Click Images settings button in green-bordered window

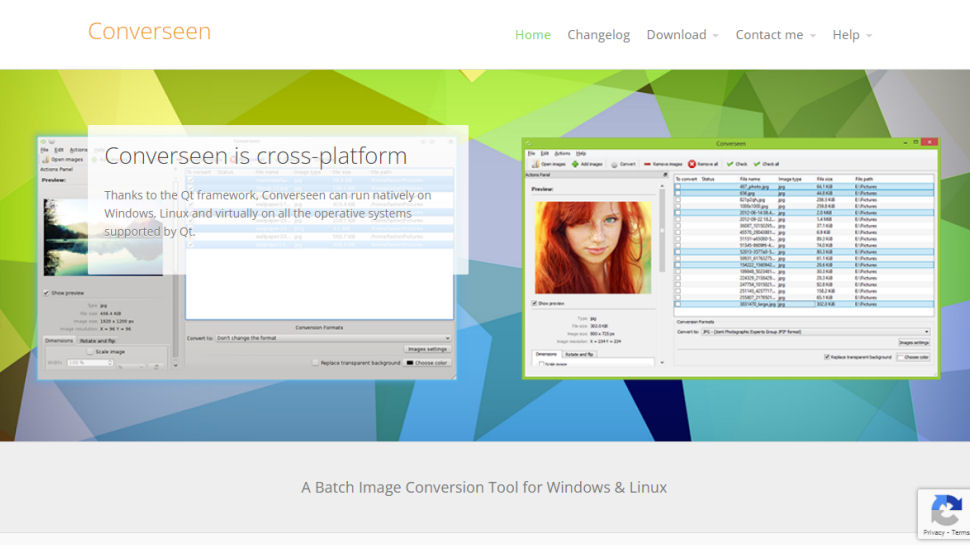coord(914,343)
